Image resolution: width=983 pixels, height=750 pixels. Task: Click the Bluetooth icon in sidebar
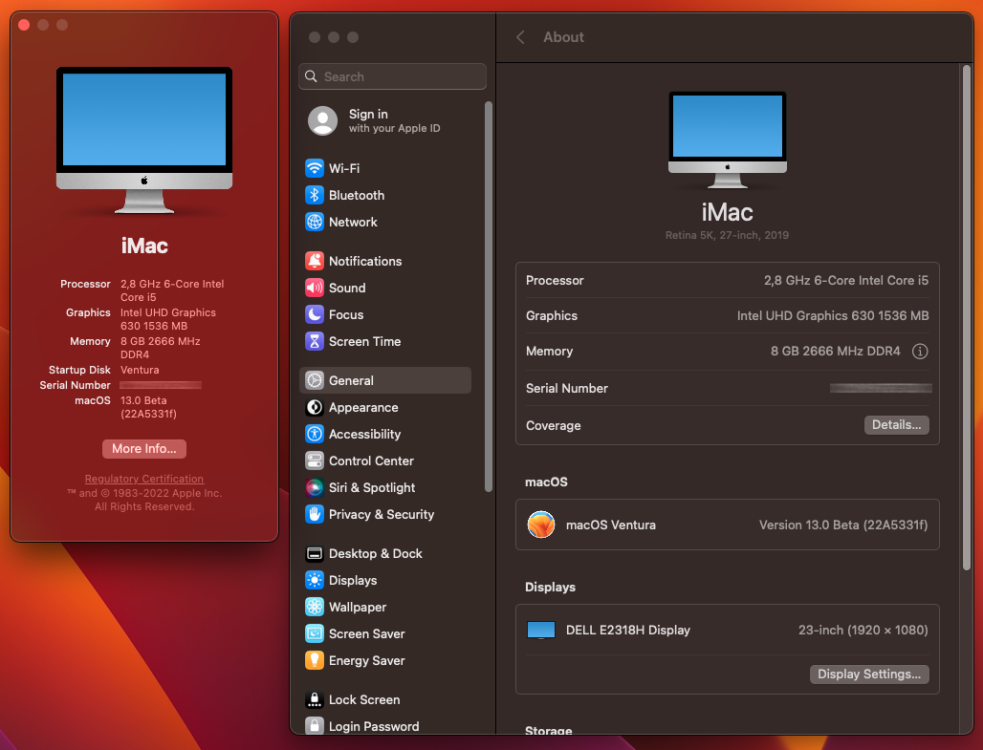pos(314,195)
